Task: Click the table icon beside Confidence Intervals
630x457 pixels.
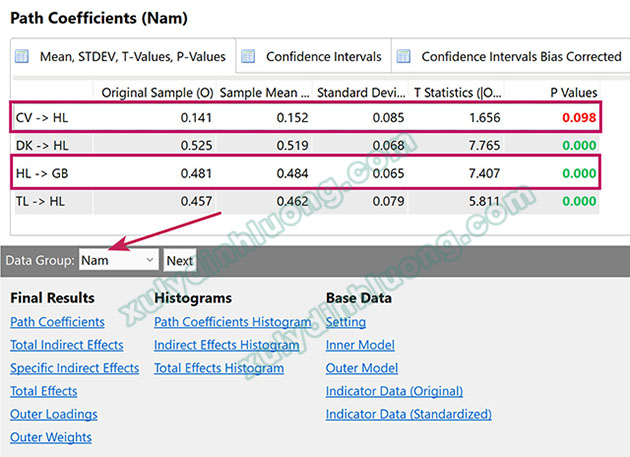Action: tap(247, 57)
